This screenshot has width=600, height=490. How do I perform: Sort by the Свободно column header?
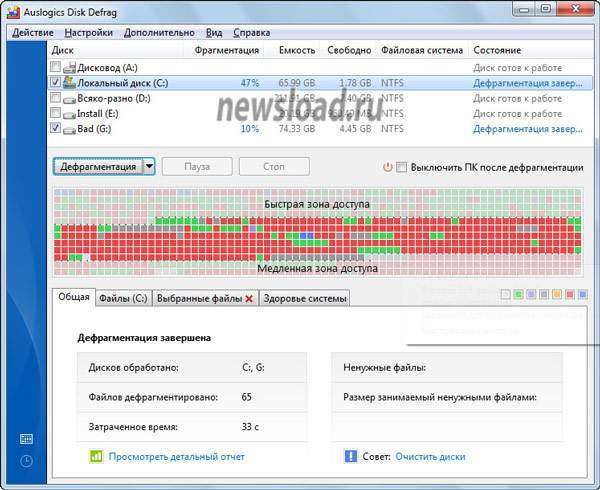[x=349, y=50]
